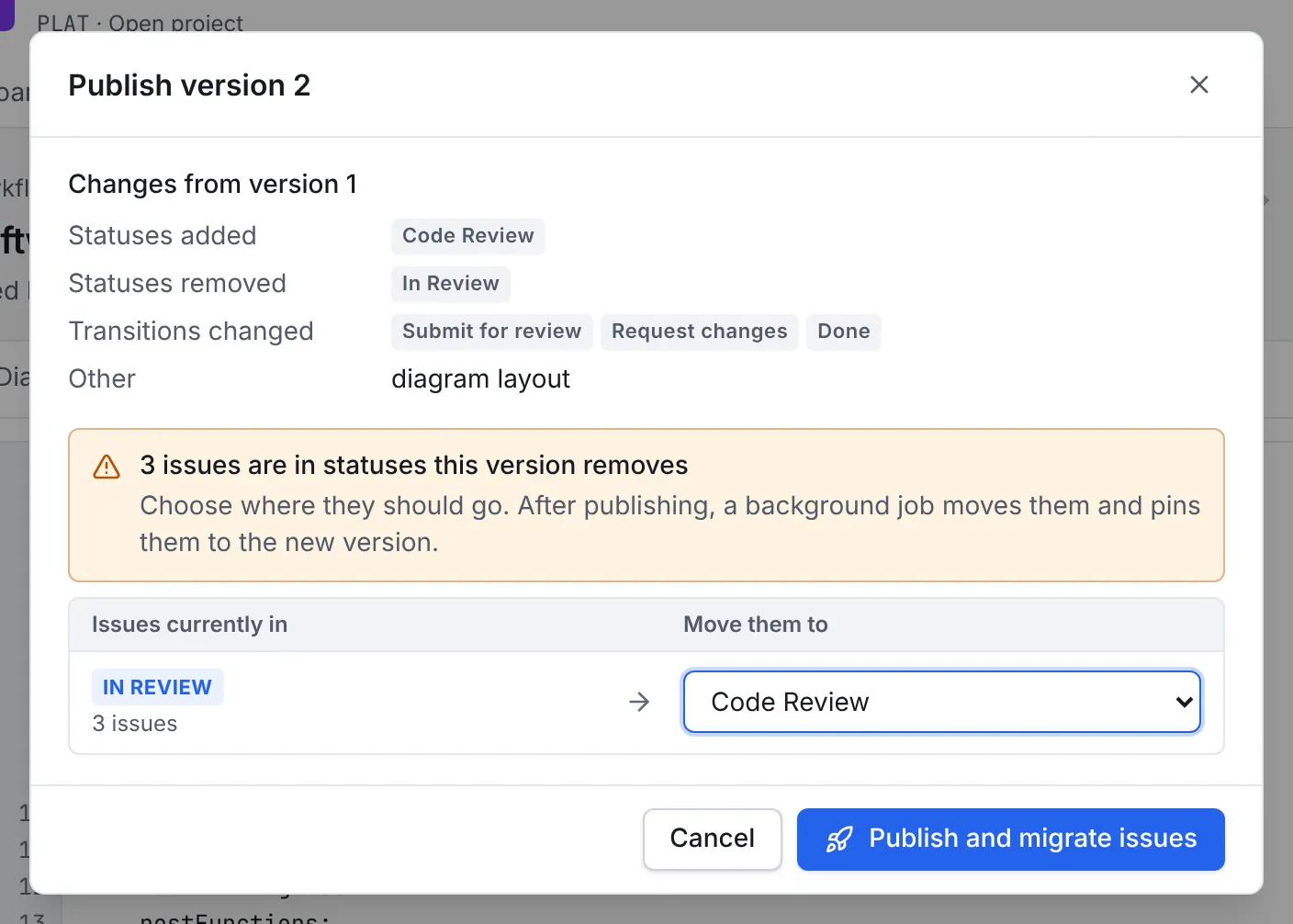Click the IN REVIEW status badge
1293x924 pixels.
(x=157, y=687)
